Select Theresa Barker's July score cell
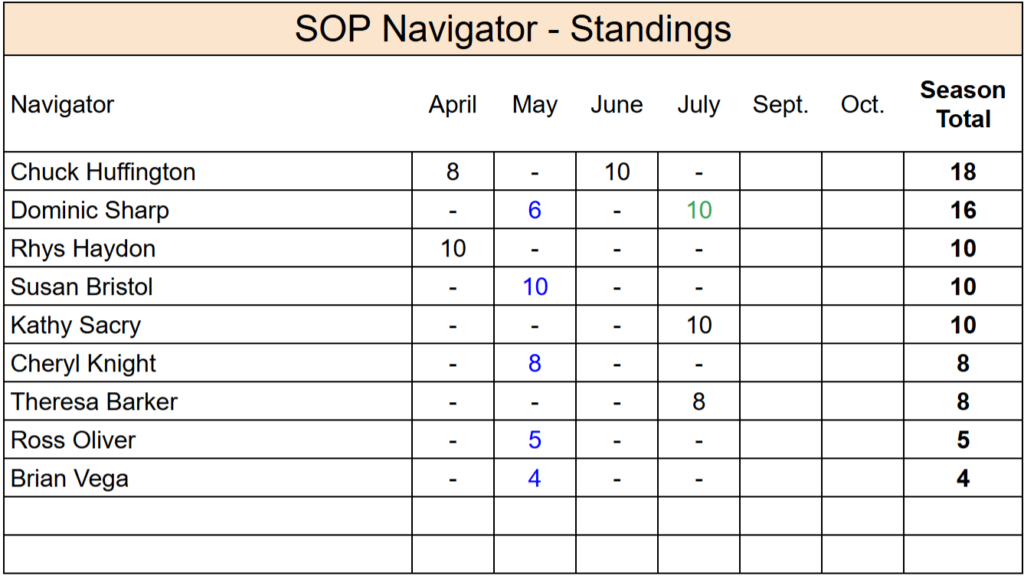 (699, 402)
